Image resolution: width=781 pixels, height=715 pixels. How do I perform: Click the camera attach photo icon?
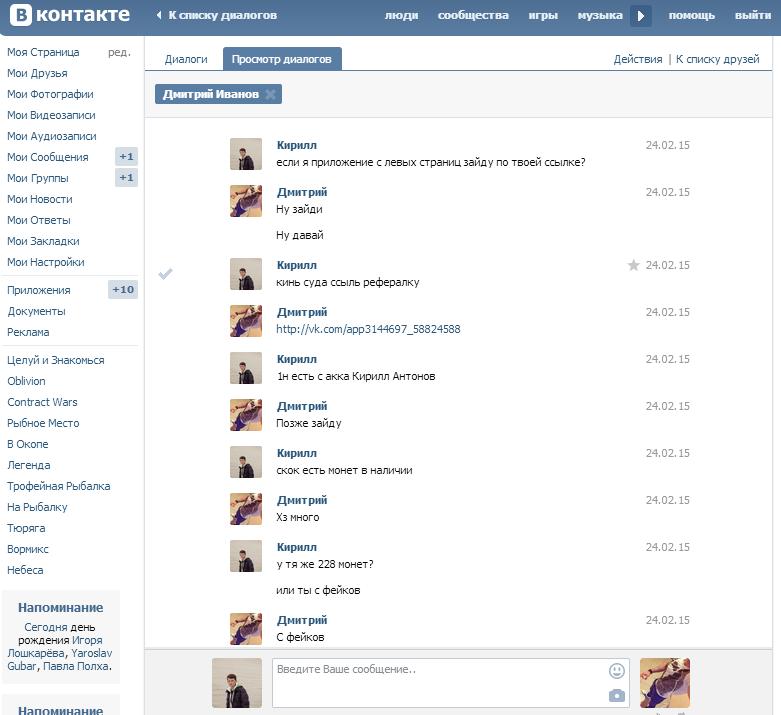[x=617, y=695]
